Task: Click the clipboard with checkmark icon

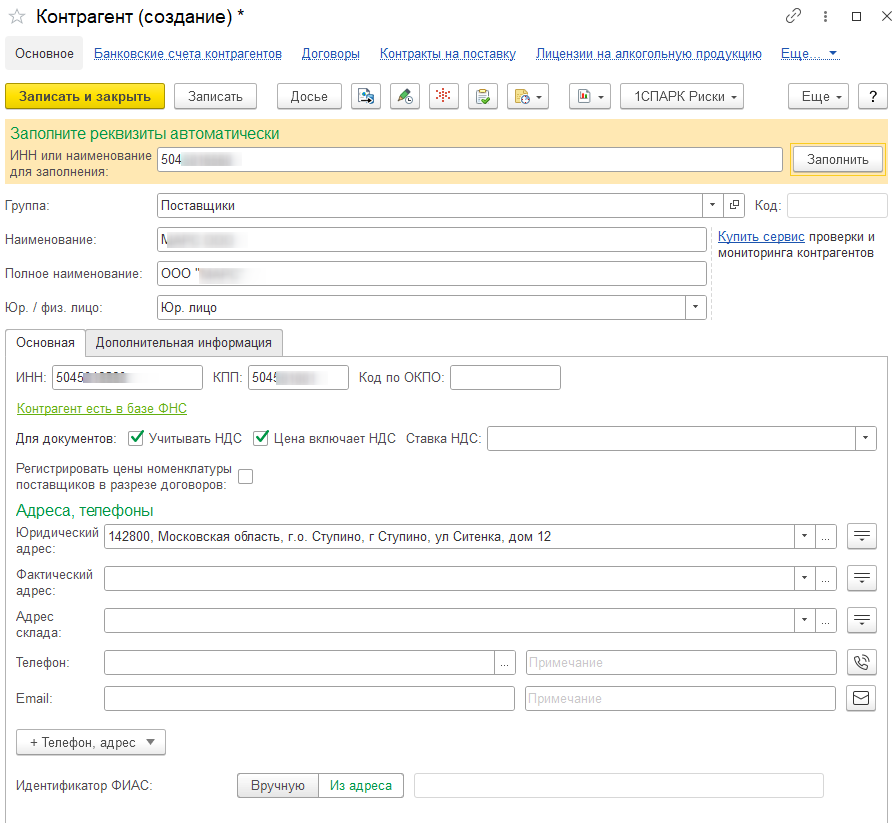Action: pyautogui.click(x=483, y=96)
